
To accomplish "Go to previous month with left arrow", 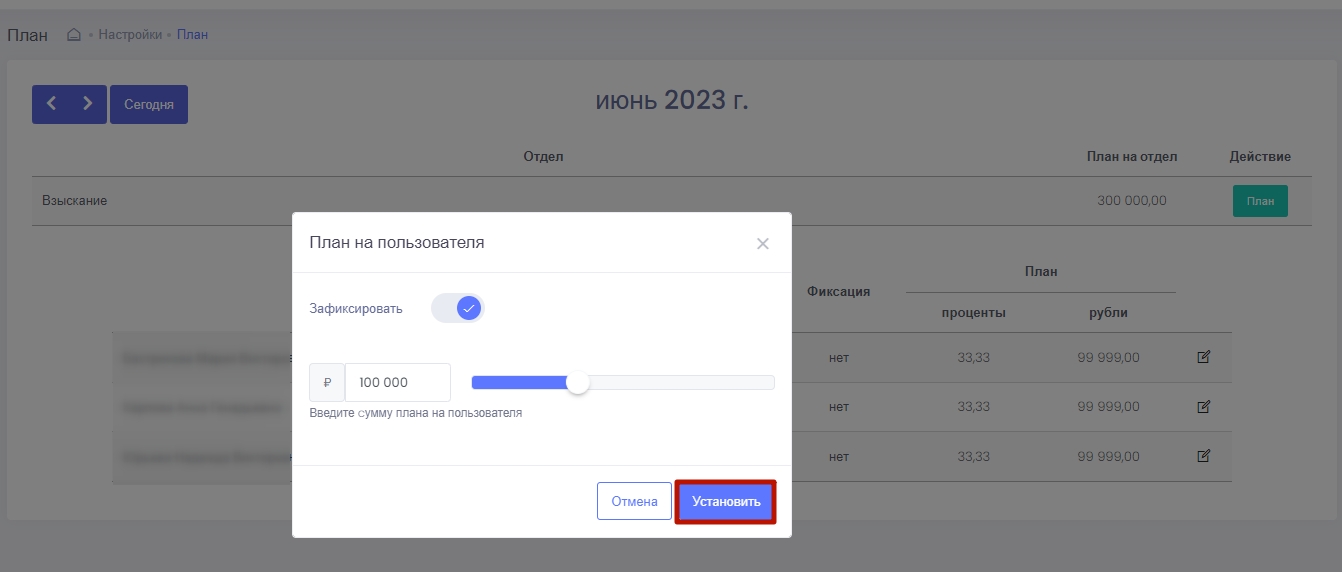I will tap(51, 104).
